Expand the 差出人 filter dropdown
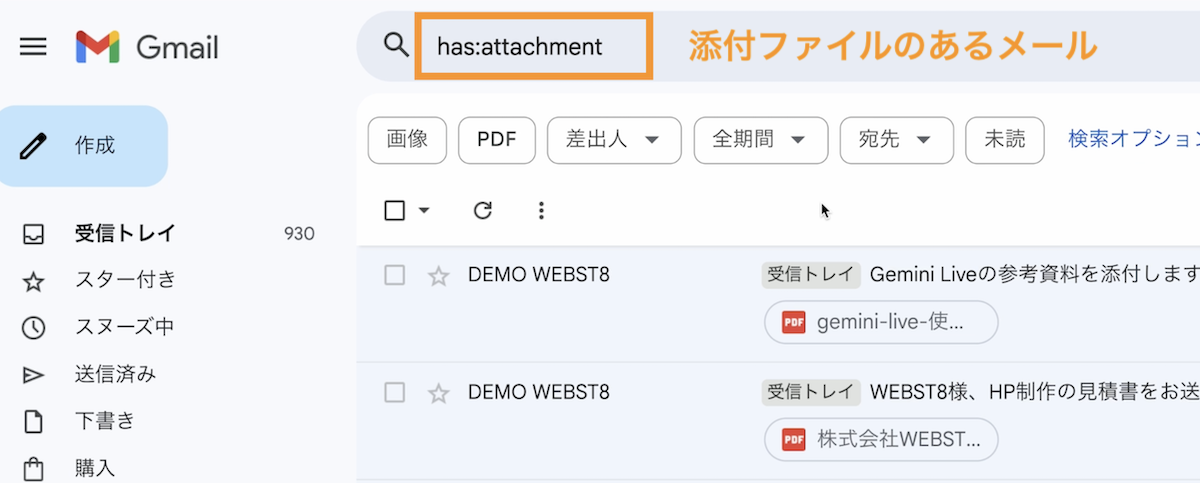1200x483 pixels. tap(613, 140)
